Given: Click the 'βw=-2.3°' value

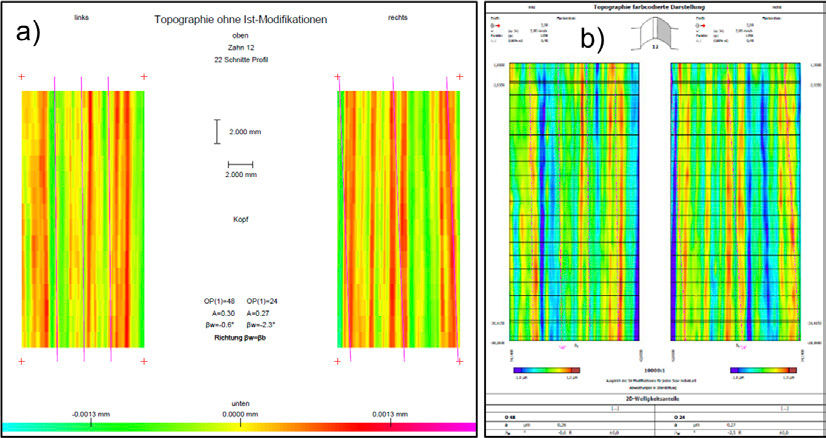Looking at the screenshot, I should pos(260,324).
